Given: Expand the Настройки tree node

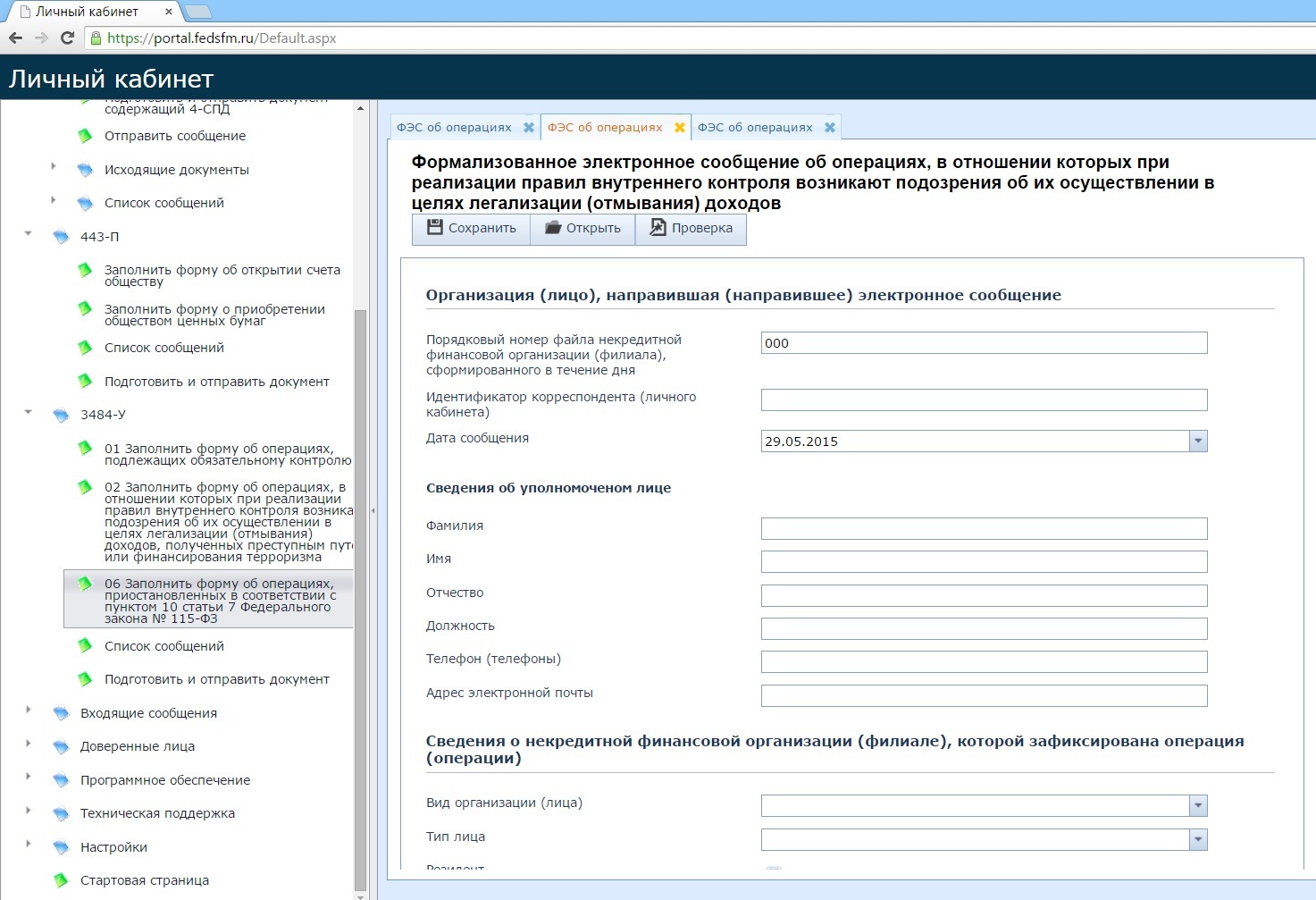Looking at the screenshot, I should (29, 845).
